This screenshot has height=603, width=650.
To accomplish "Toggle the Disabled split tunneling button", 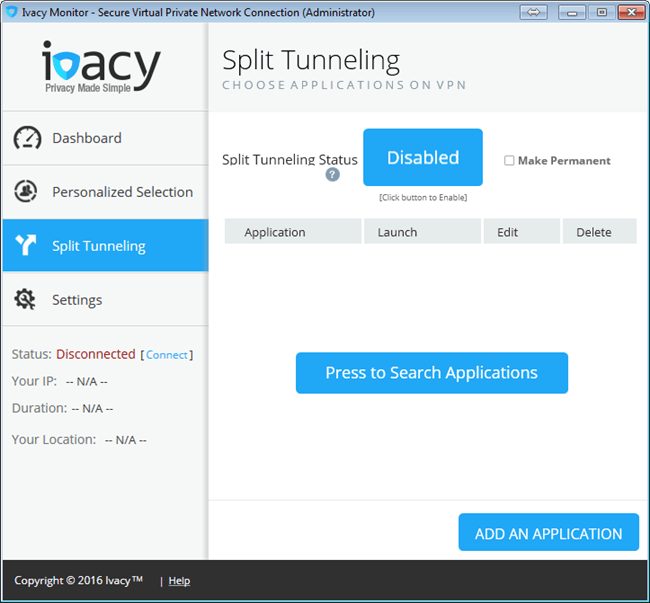I will tap(423, 157).
